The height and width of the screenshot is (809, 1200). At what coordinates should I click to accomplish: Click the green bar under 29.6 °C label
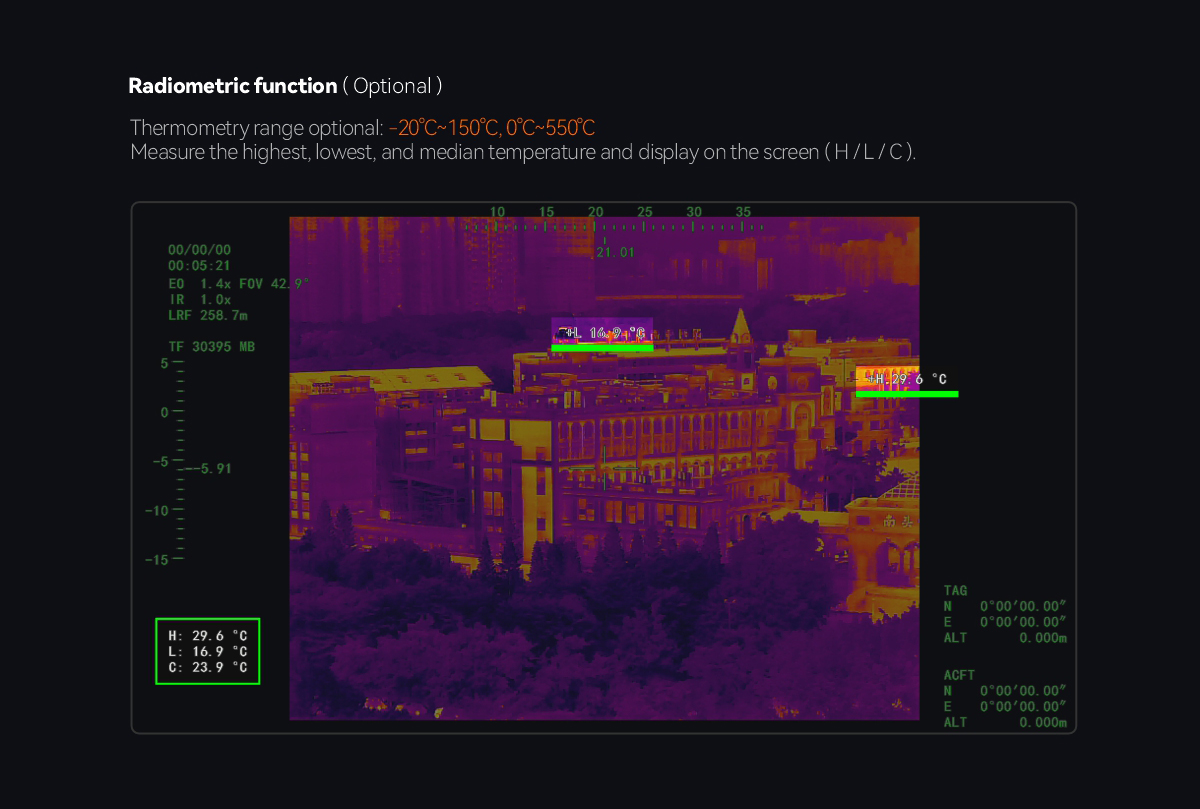click(x=906, y=394)
